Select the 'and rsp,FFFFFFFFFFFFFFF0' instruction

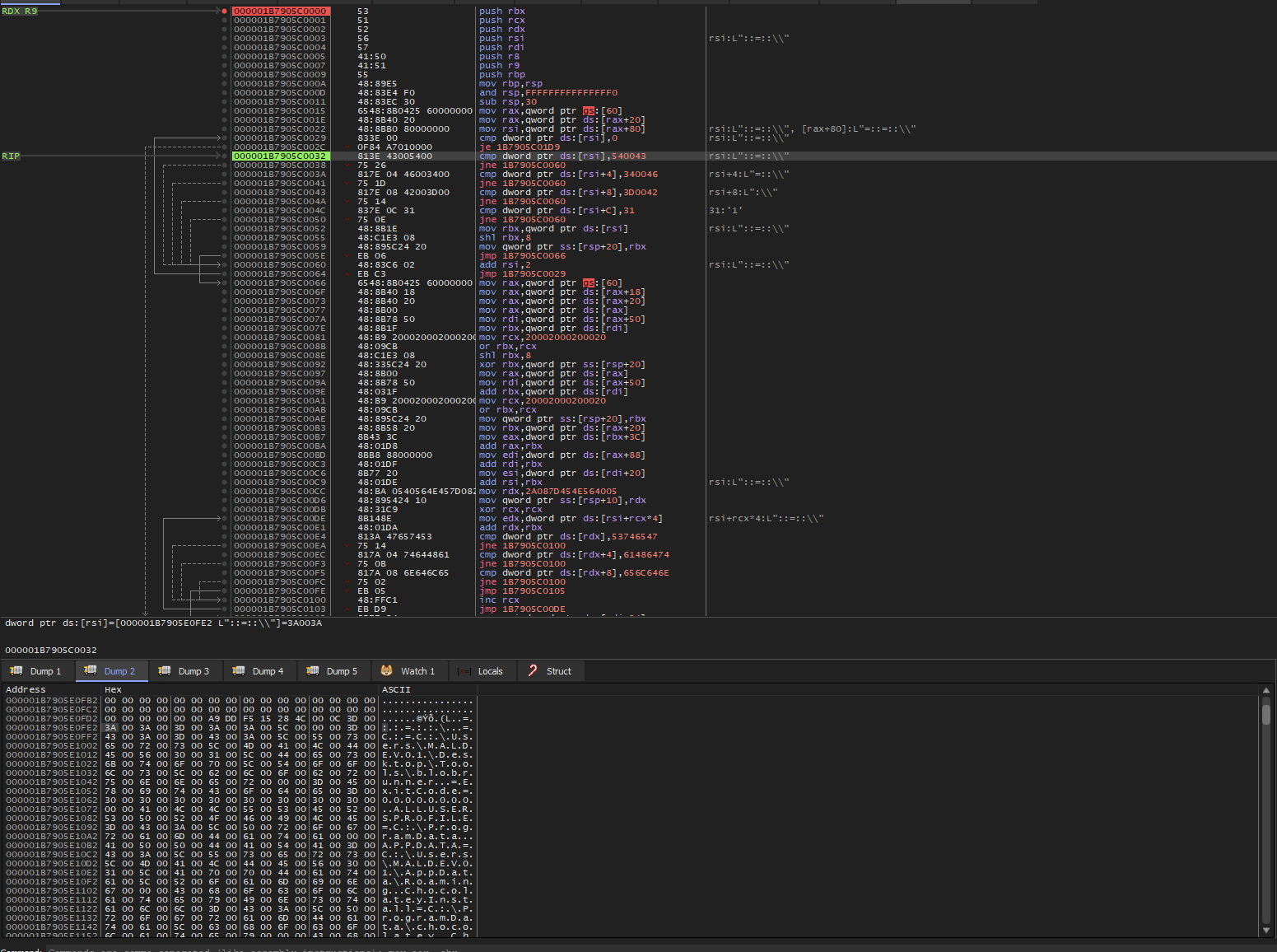(x=548, y=92)
